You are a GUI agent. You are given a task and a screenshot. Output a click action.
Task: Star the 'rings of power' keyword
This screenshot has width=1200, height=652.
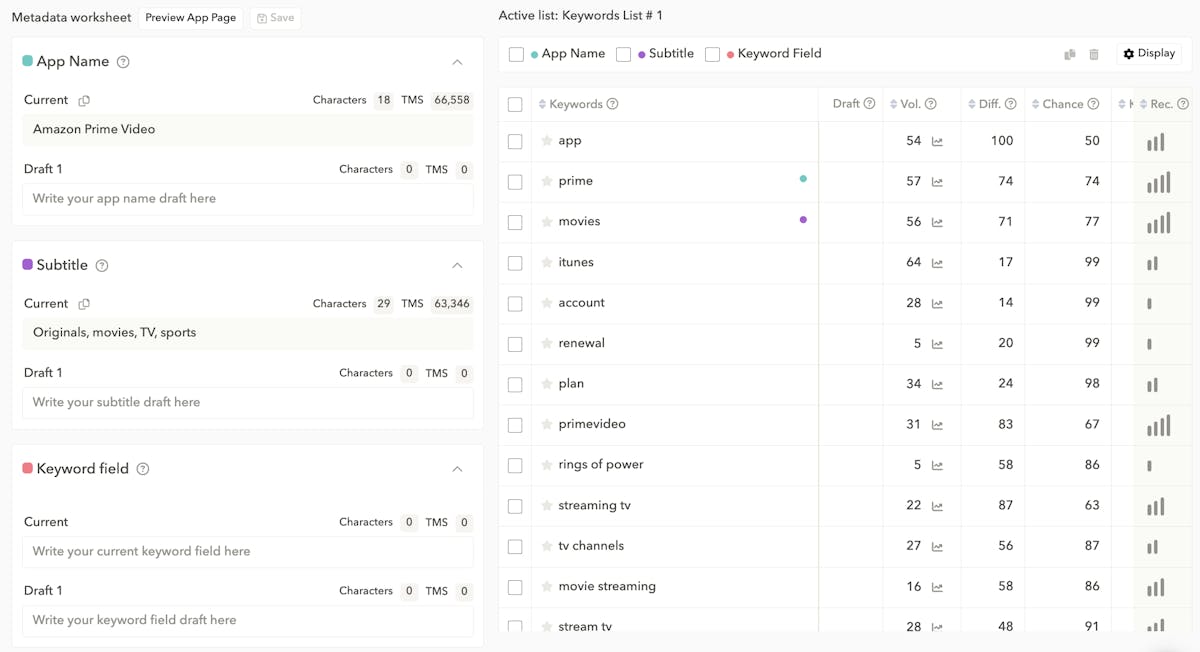pos(547,465)
